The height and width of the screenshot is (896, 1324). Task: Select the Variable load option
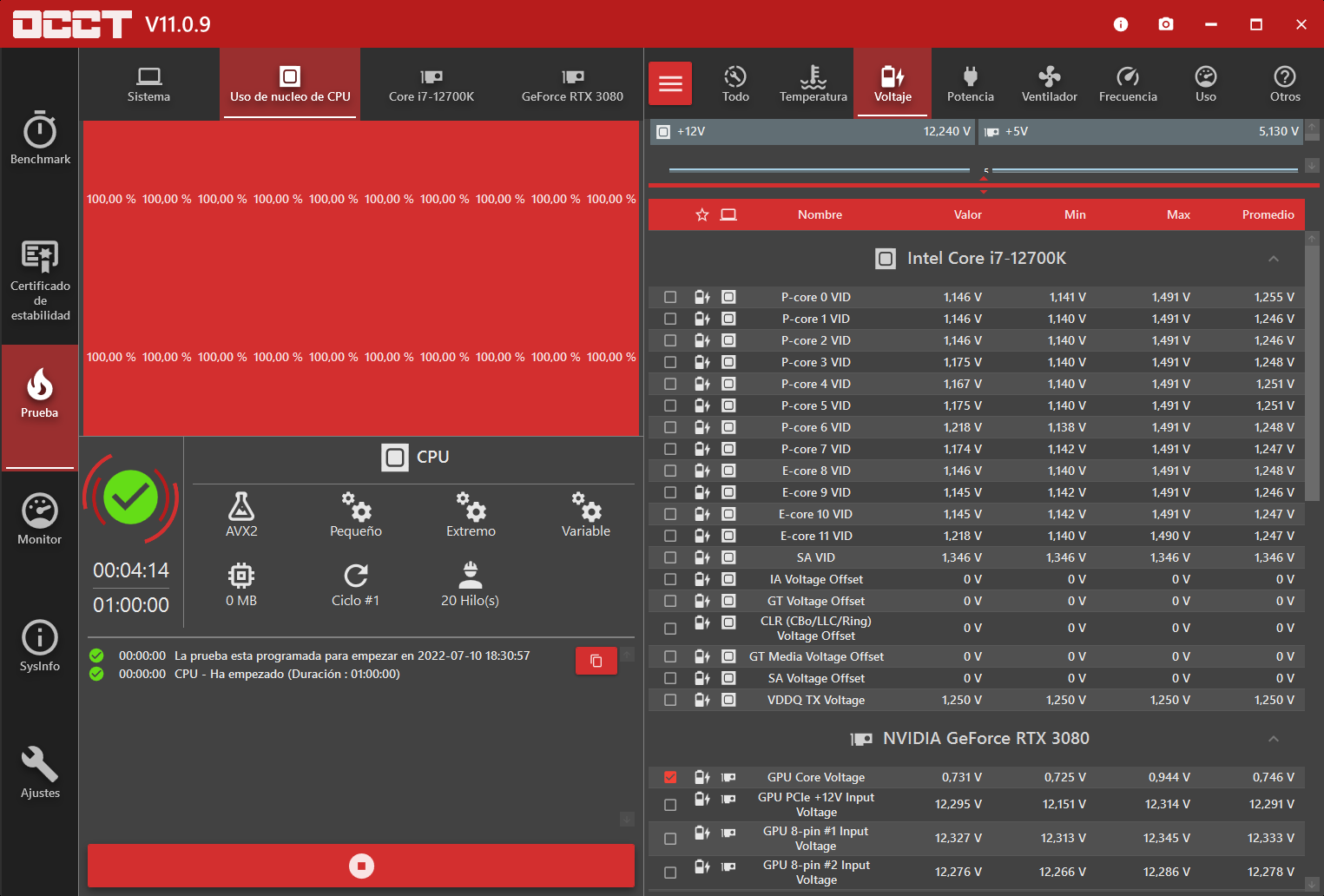(586, 515)
